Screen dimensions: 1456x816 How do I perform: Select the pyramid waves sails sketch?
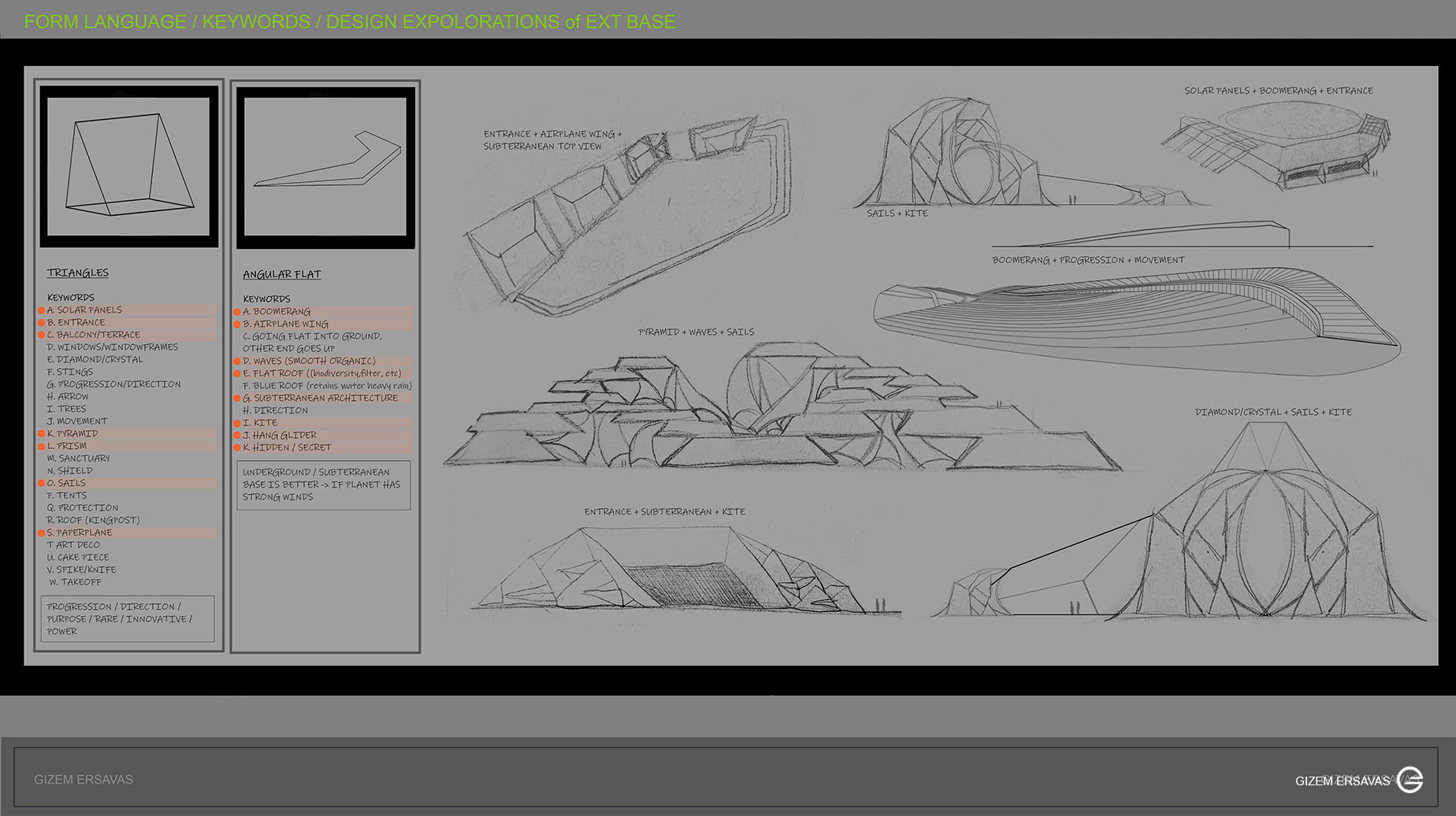784,407
